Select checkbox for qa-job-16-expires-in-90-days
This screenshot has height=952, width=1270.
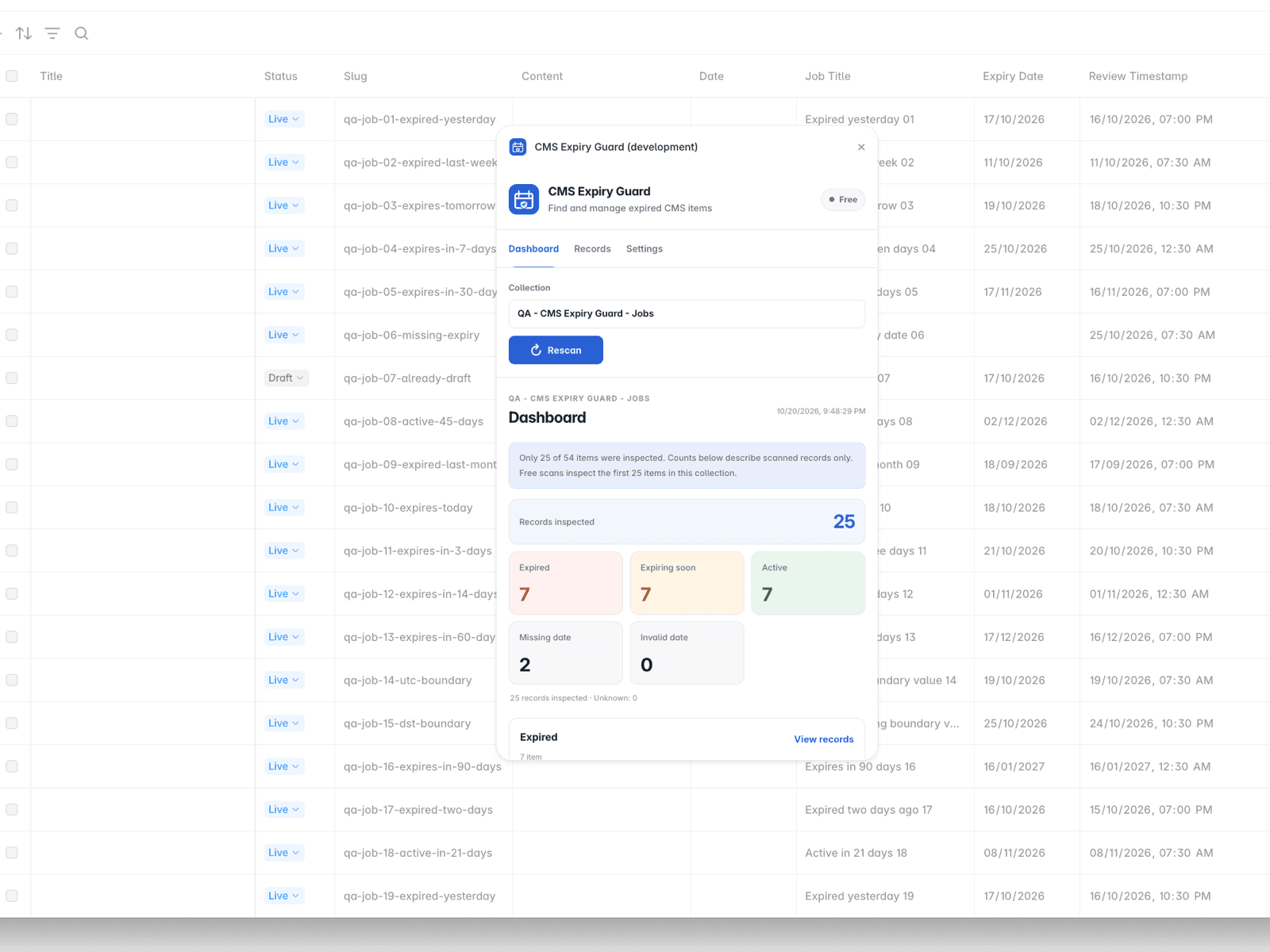tap(12, 766)
